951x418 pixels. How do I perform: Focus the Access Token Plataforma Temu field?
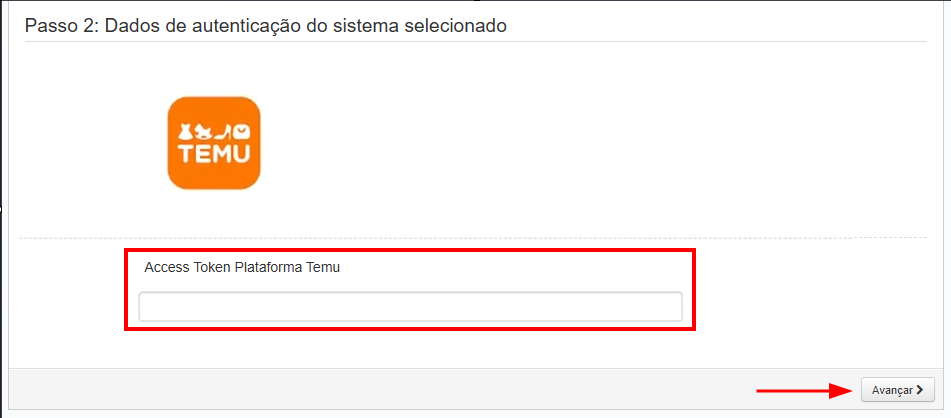[x=410, y=307]
